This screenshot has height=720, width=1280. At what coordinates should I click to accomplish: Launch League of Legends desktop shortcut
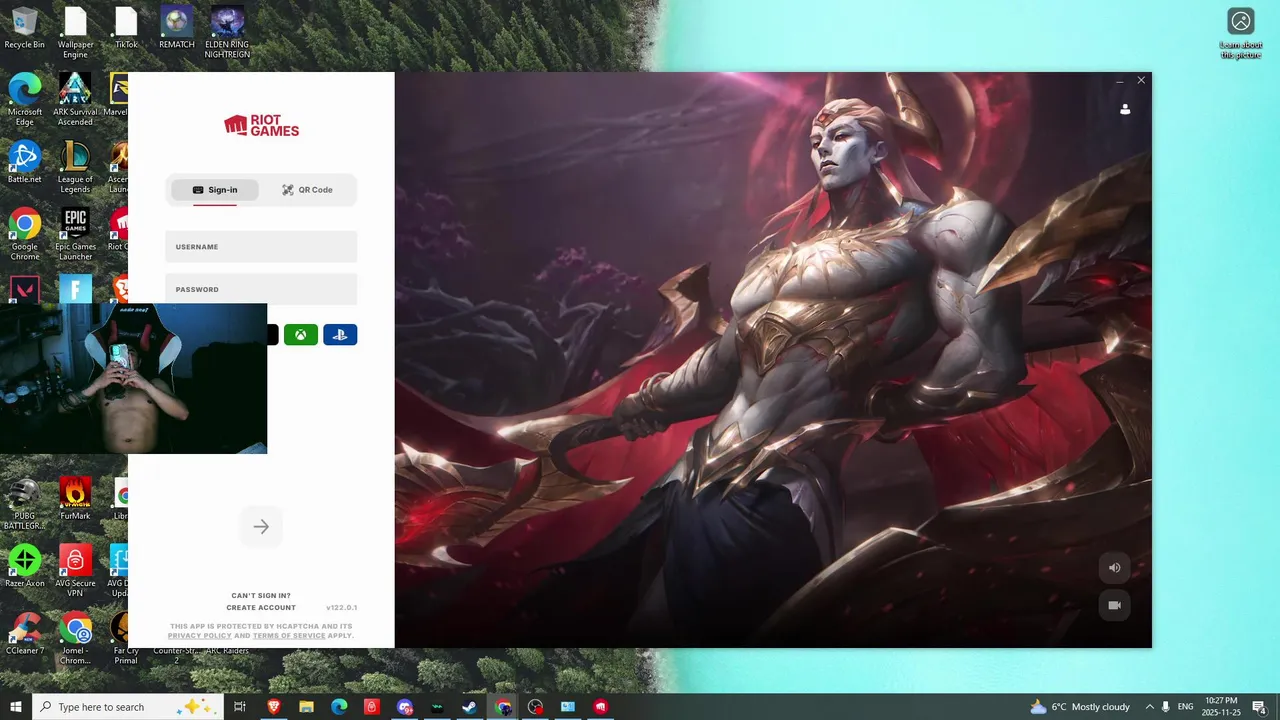[x=75, y=168]
